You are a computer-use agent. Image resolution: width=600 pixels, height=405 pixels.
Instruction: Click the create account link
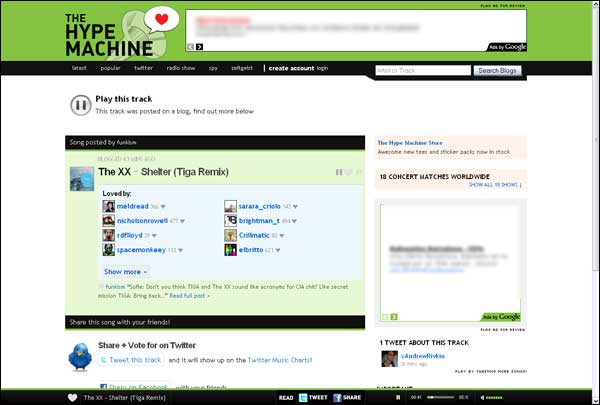pos(290,68)
